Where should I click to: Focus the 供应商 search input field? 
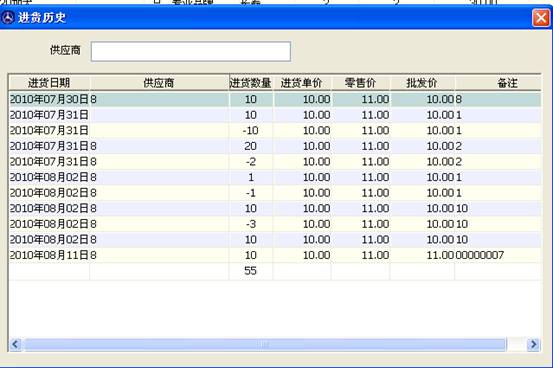coord(191,52)
